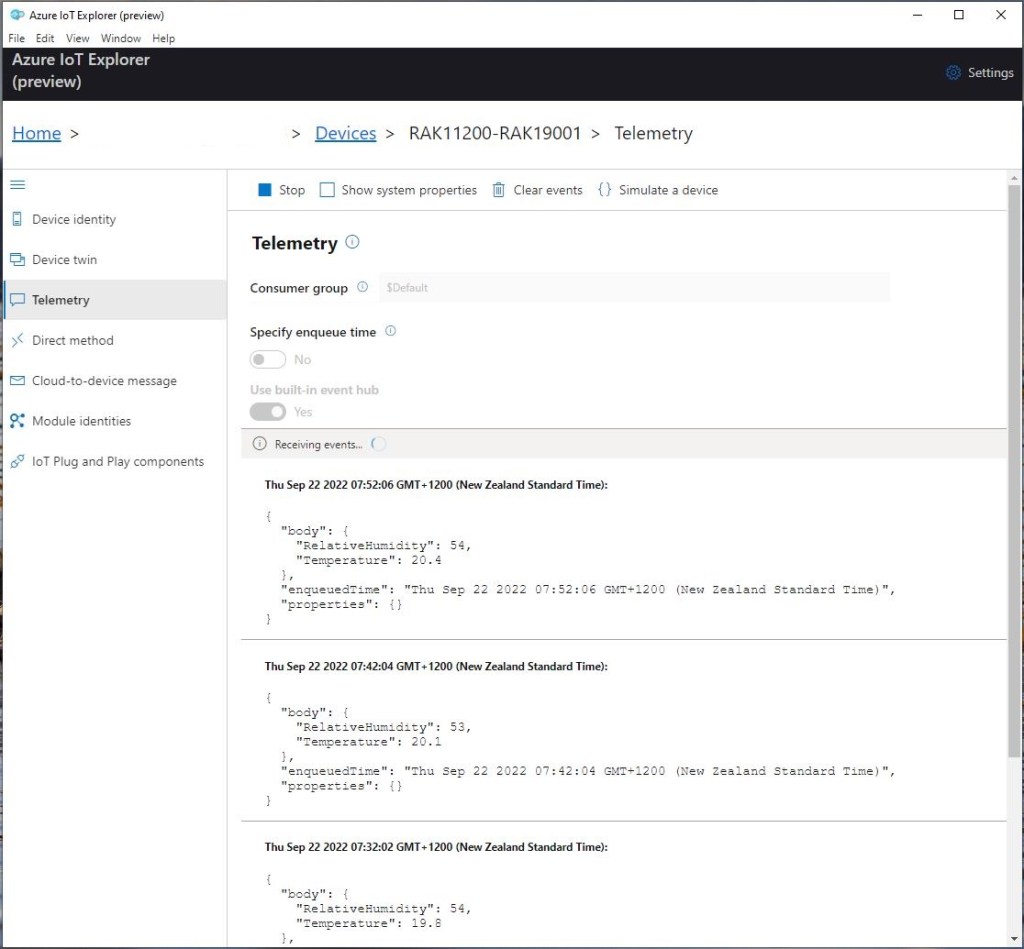Click the Stop telemetry button

(x=281, y=190)
